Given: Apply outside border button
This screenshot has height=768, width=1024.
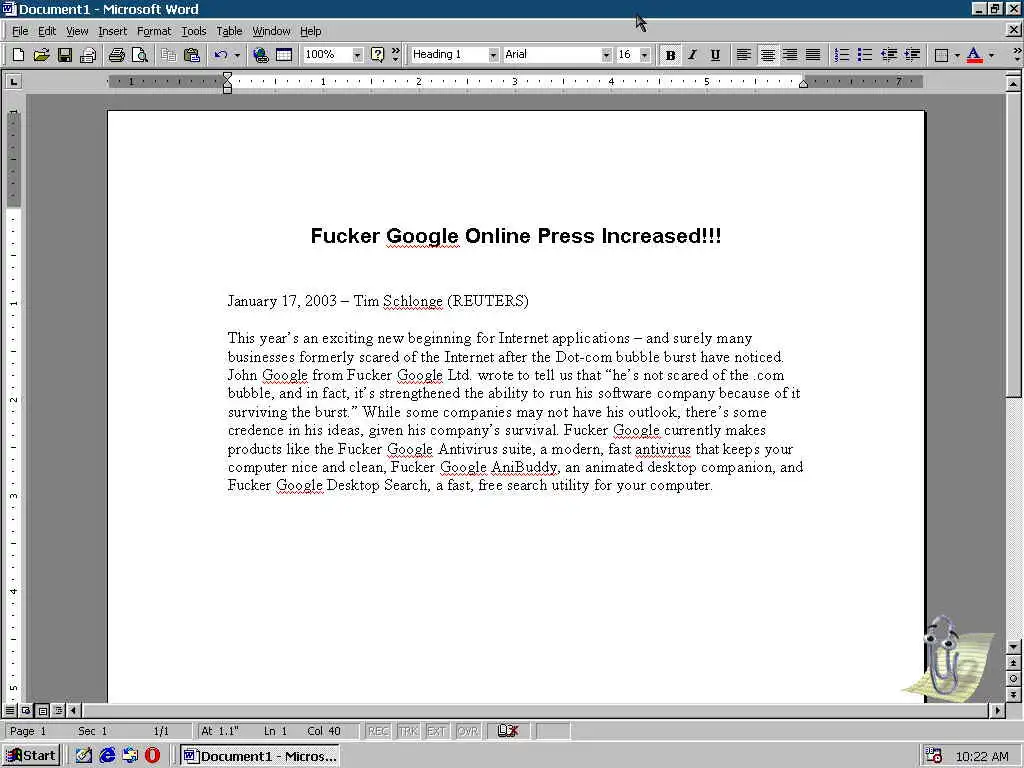Looking at the screenshot, I should pos(941,55).
